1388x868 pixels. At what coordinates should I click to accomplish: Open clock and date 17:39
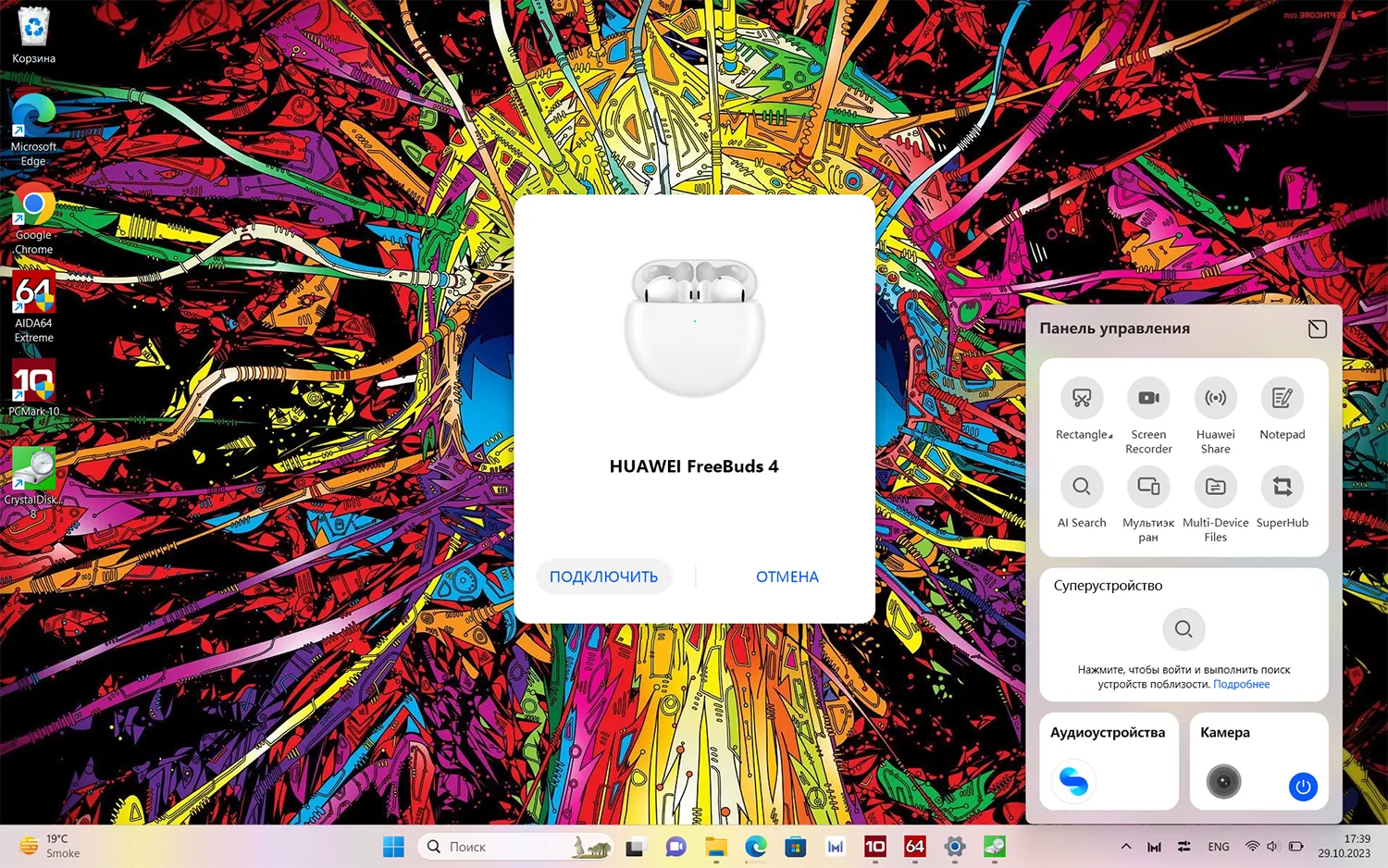[x=1345, y=847]
